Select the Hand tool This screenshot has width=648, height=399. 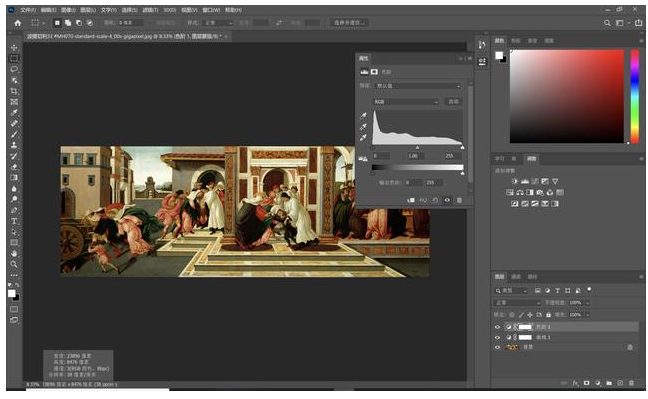[x=14, y=253]
